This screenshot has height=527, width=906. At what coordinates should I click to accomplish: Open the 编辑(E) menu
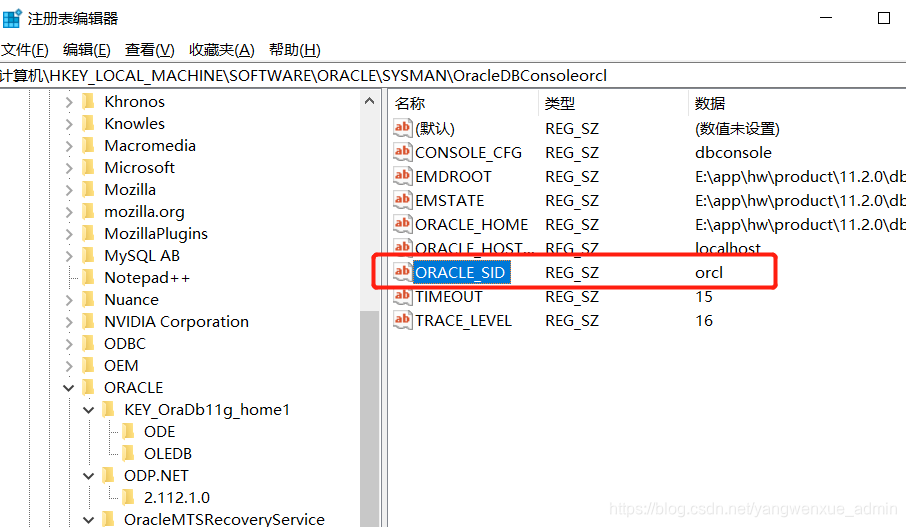click(87, 50)
